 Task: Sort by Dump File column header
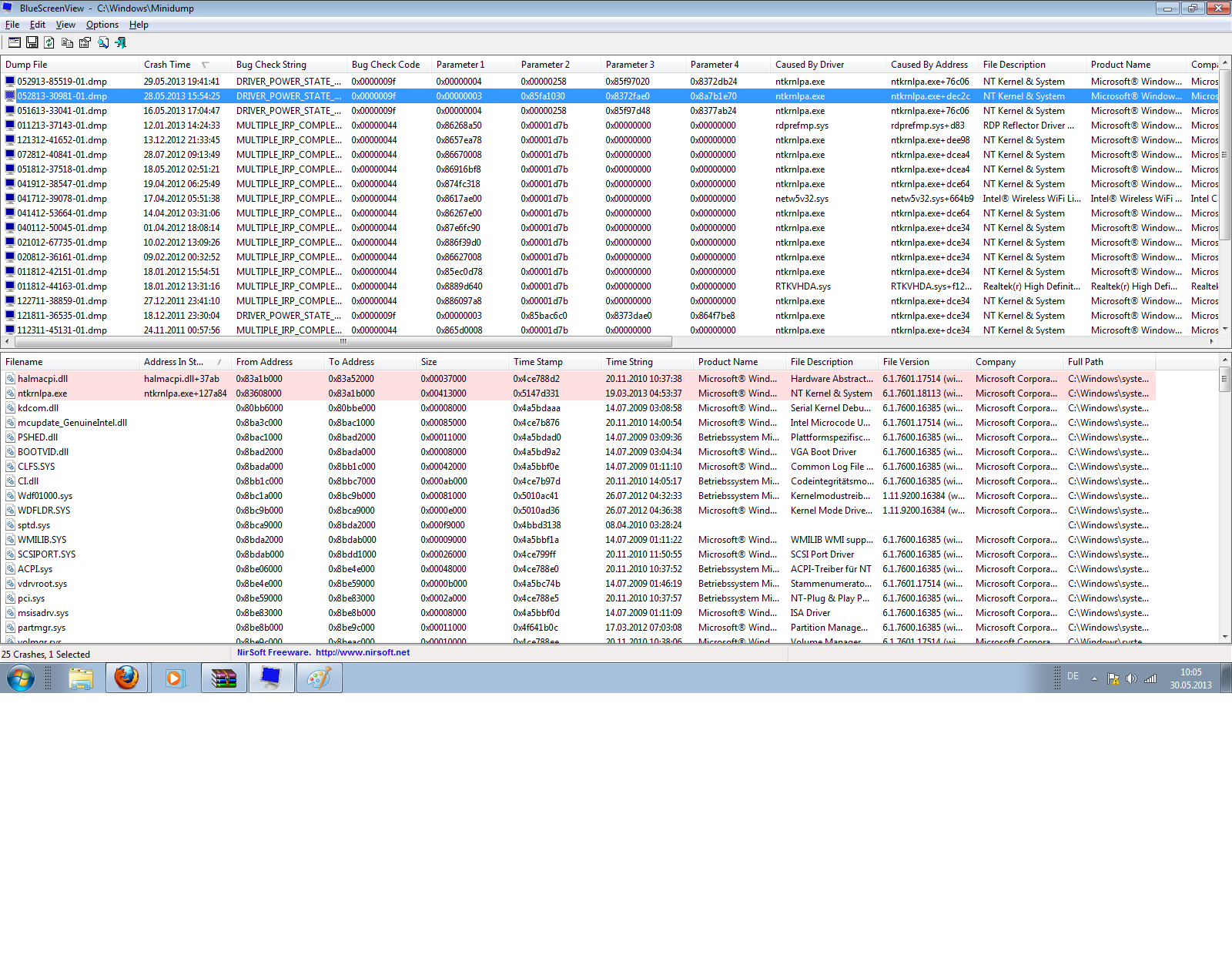coord(70,65)
